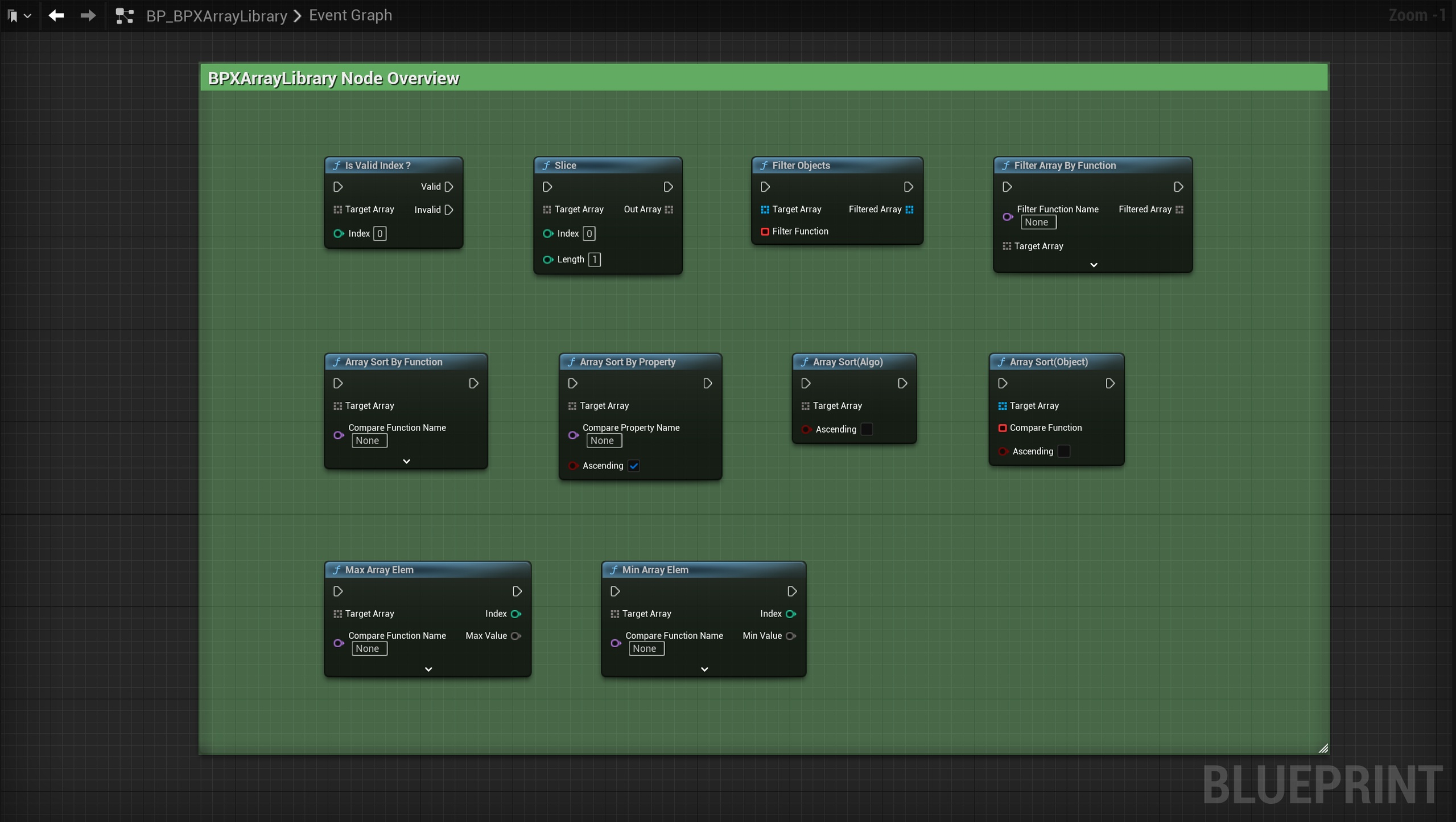Viewport: 1456px width, 822px height.
Task: Click Event Graph breadcrumb
Action: coord(350,15)
